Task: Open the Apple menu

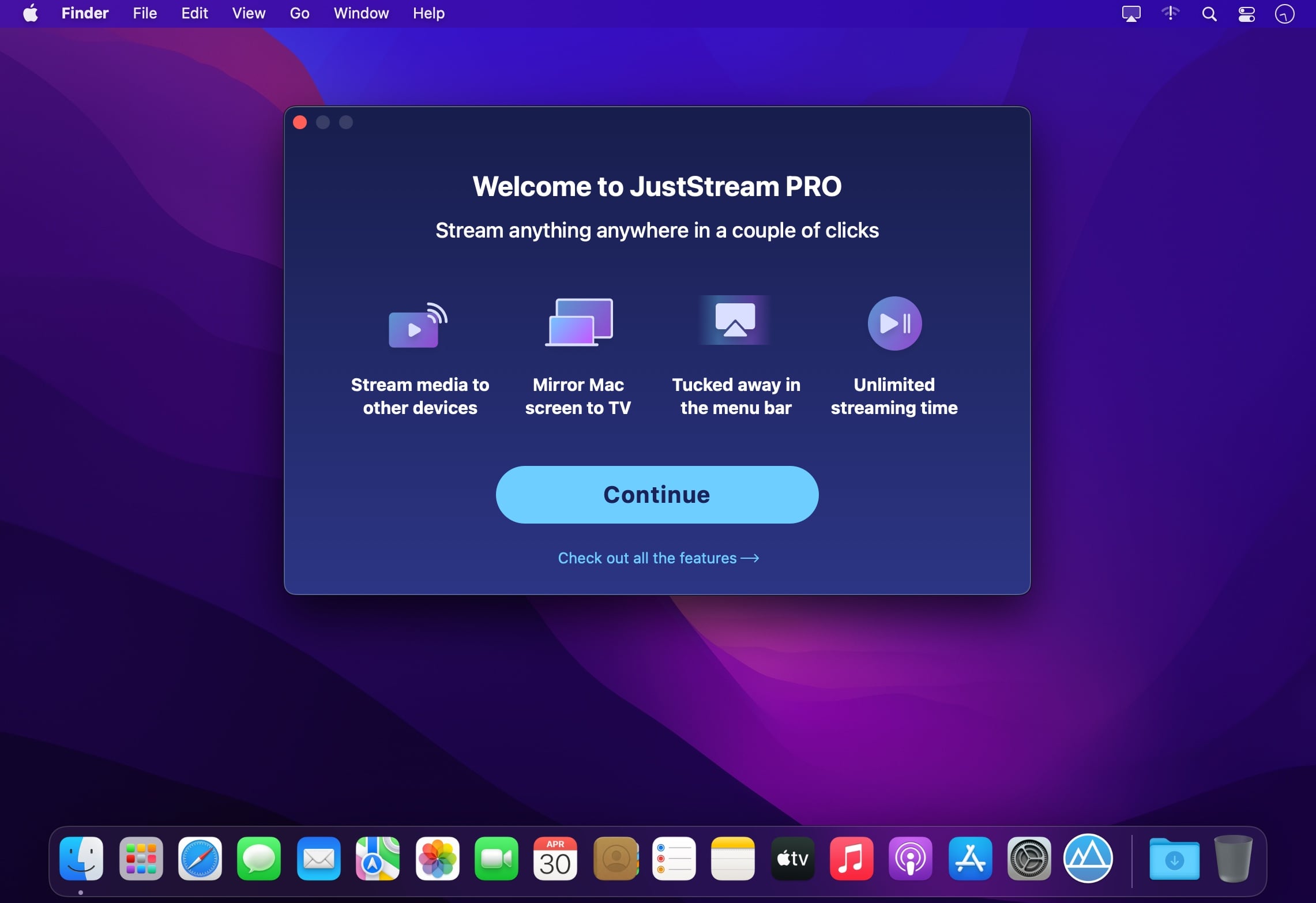Action: [31, 13]
